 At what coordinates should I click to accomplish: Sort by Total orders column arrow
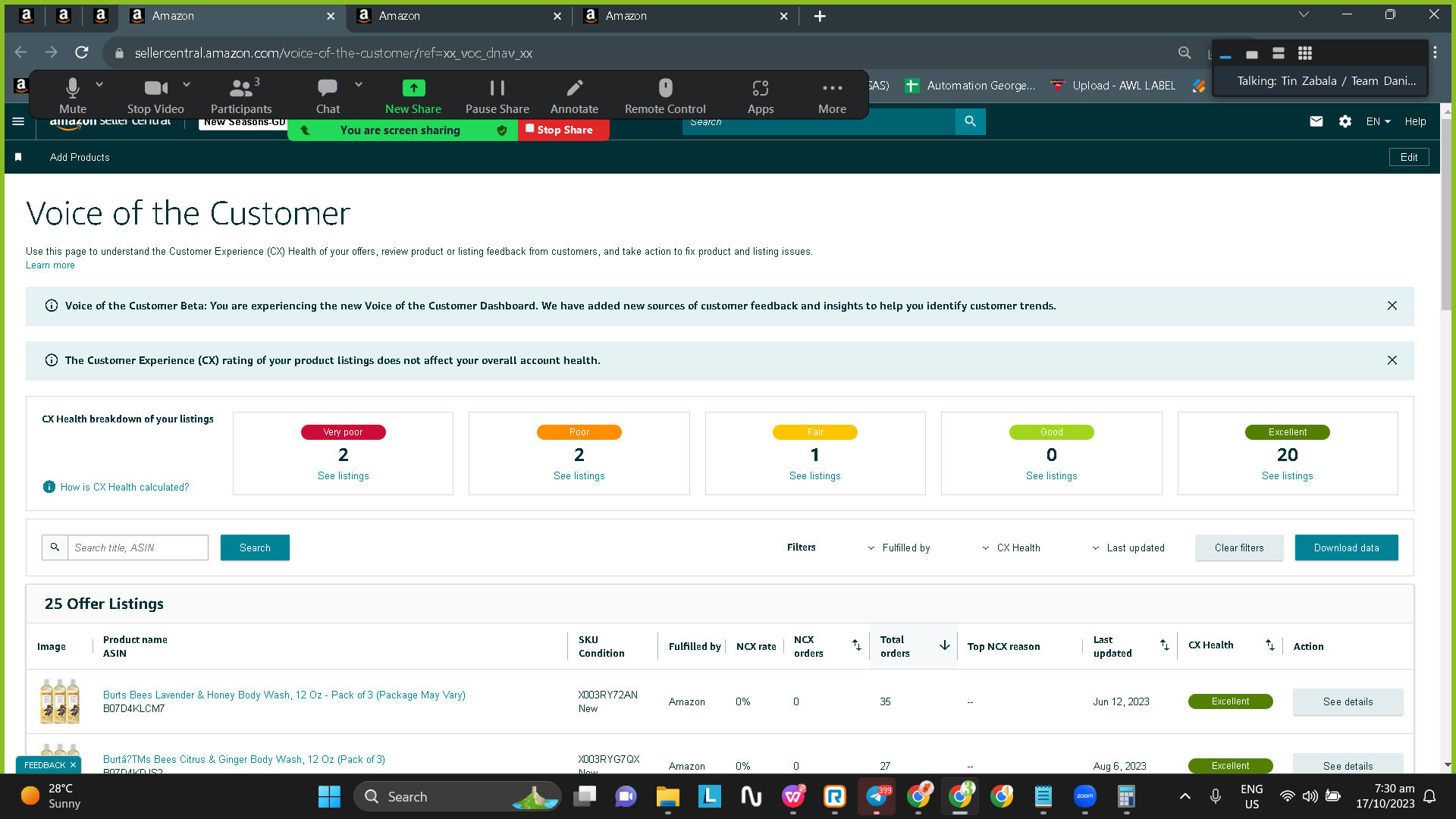pos(945,645)
